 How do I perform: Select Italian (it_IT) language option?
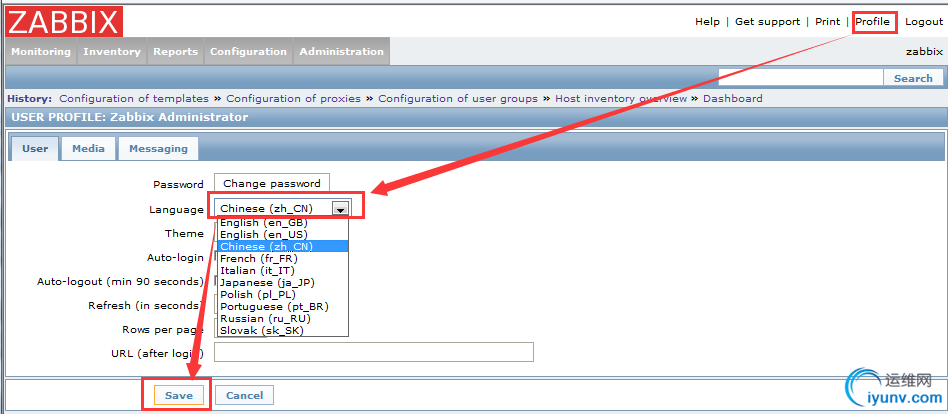click(x=282, y=270)
